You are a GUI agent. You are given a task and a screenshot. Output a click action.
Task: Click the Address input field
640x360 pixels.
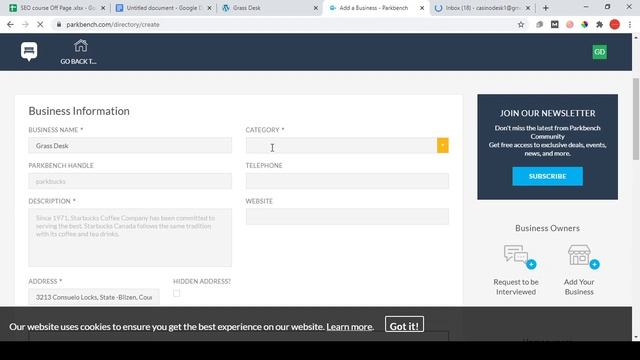coord(94,297)
